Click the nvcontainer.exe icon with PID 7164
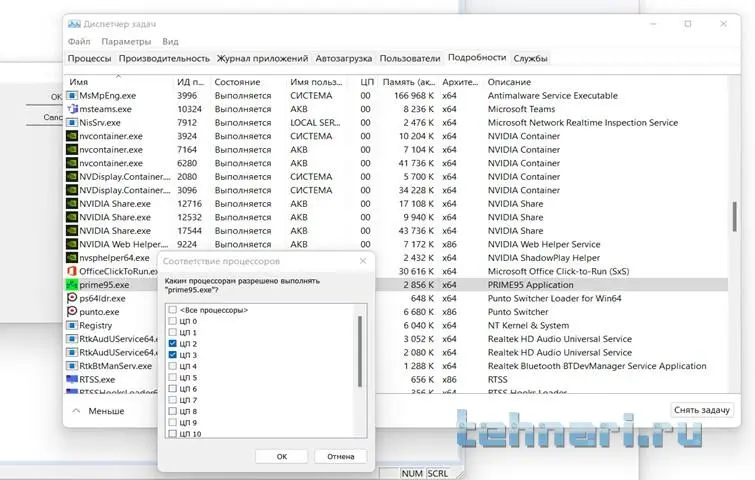755x480 pixels. 72,149
